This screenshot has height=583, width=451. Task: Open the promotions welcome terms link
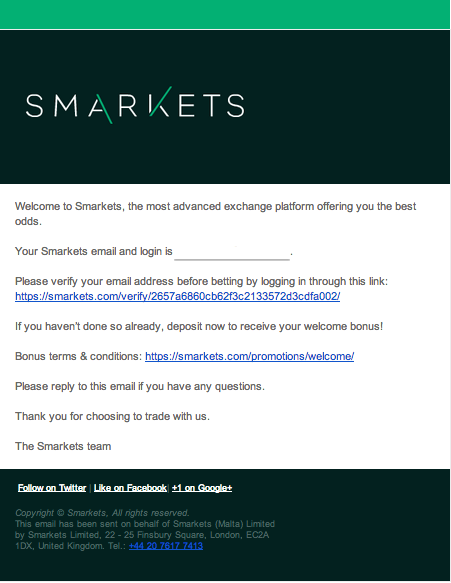coord(249,356)
